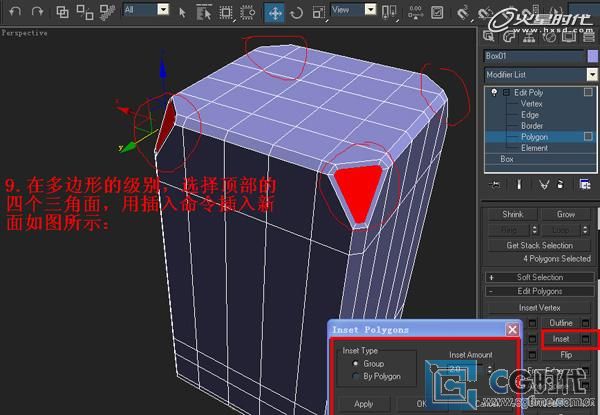The width and height of the screenshot is (600, 415).
Task: Select the Edge sub-object level
Action: click(x=530, y=115)
